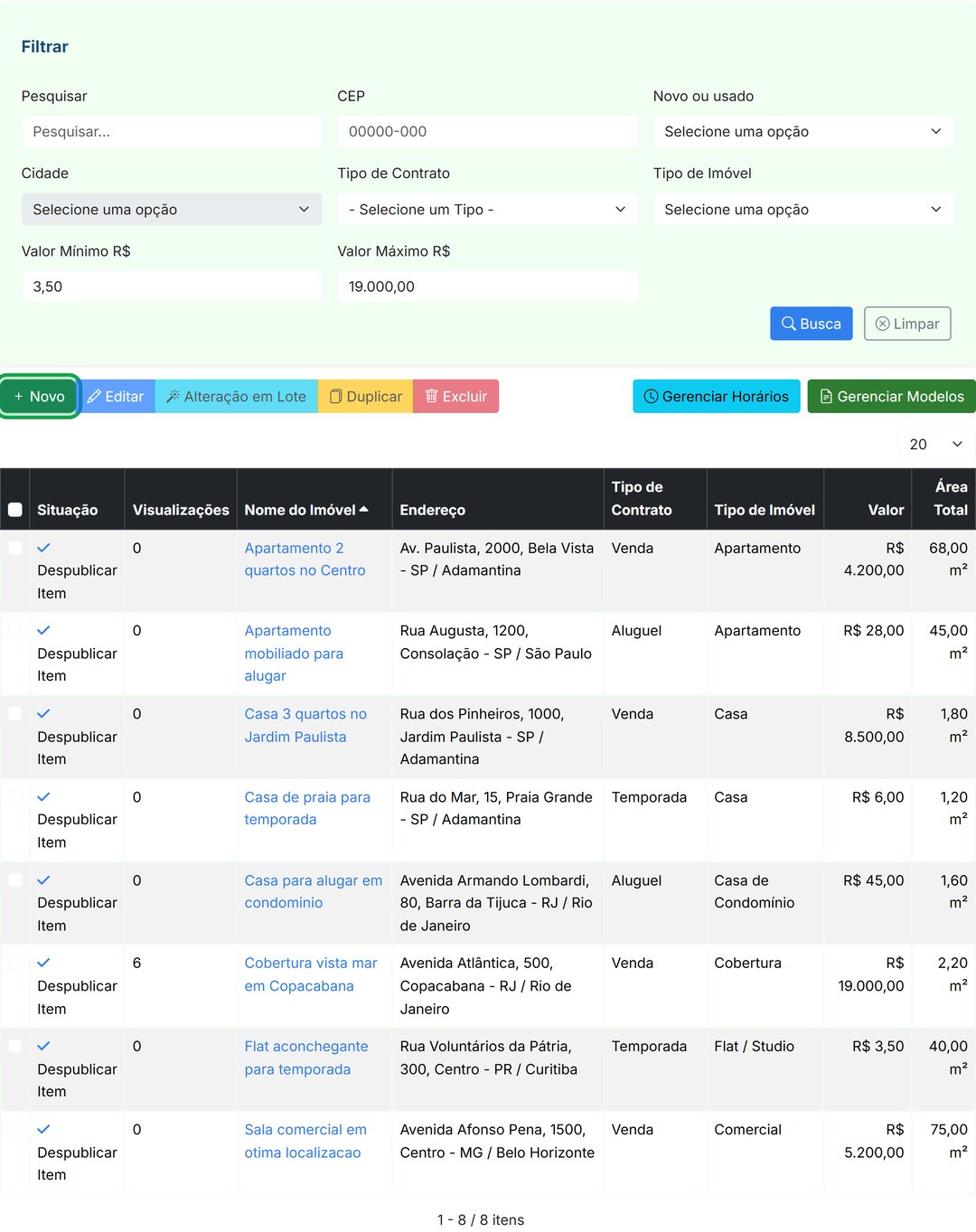
Task: Sort table by Valor column
Action: (886, 510)
